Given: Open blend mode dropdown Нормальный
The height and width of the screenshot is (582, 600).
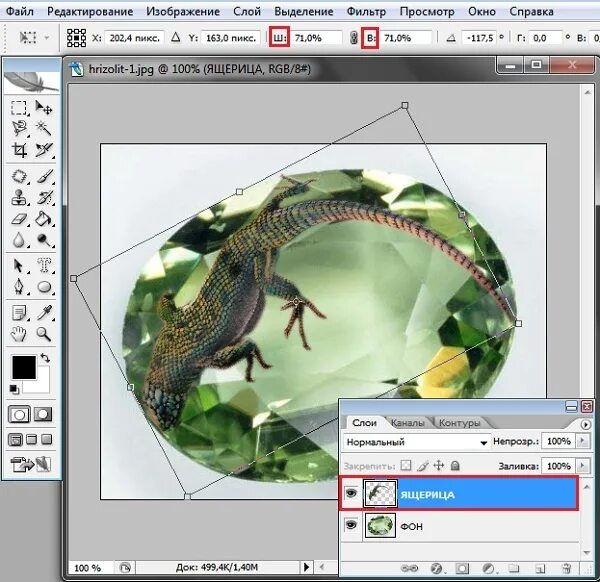Looking at the screenshot, I should tap(416, 442).
